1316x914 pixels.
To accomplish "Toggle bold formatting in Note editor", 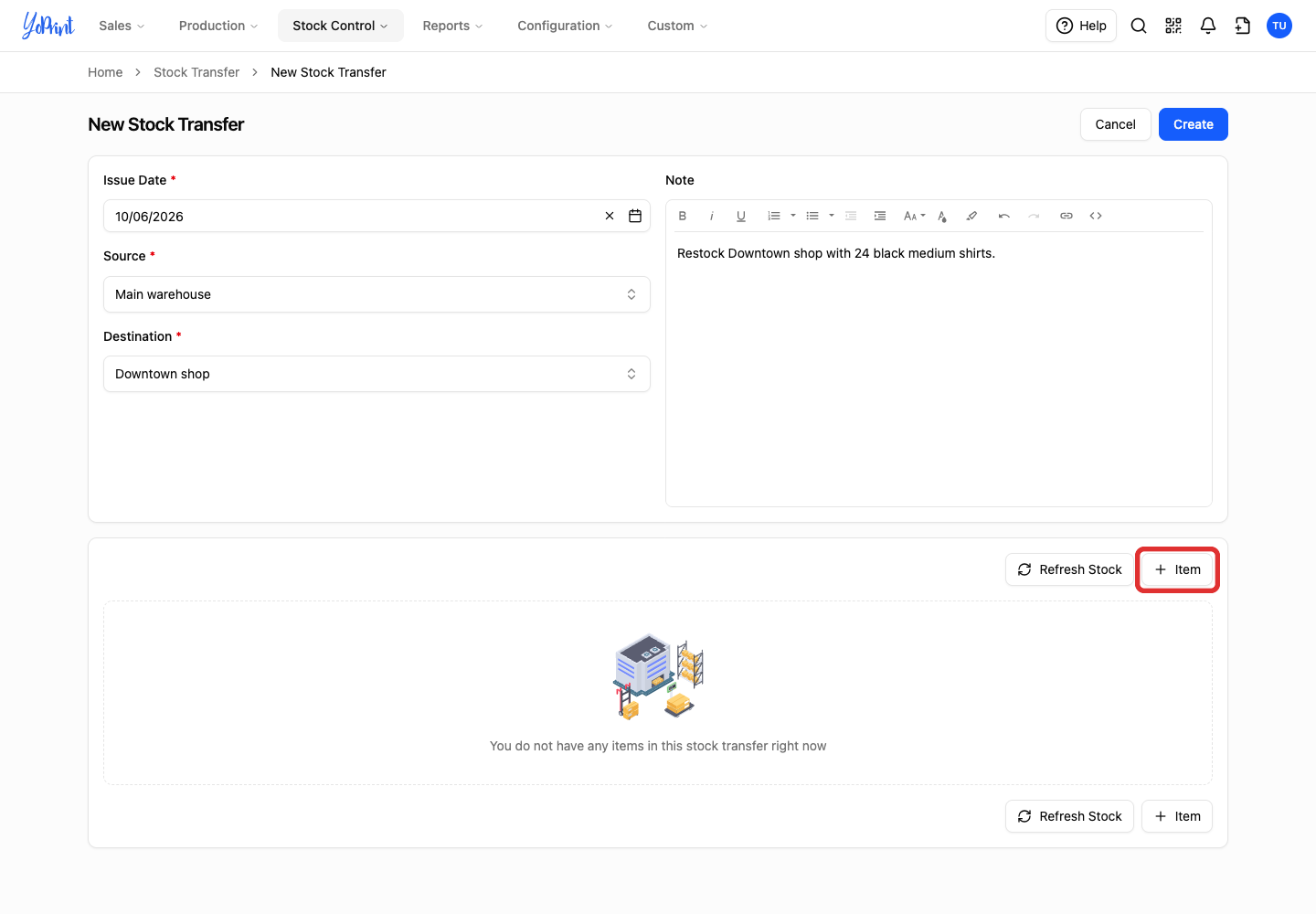I will click(683, 216).
